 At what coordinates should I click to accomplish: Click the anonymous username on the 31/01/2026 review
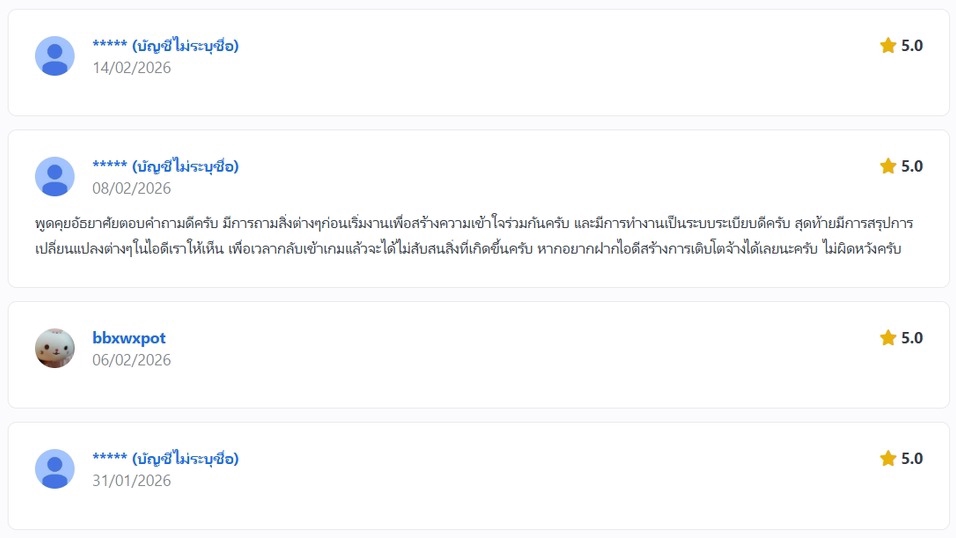coord(165,459)
